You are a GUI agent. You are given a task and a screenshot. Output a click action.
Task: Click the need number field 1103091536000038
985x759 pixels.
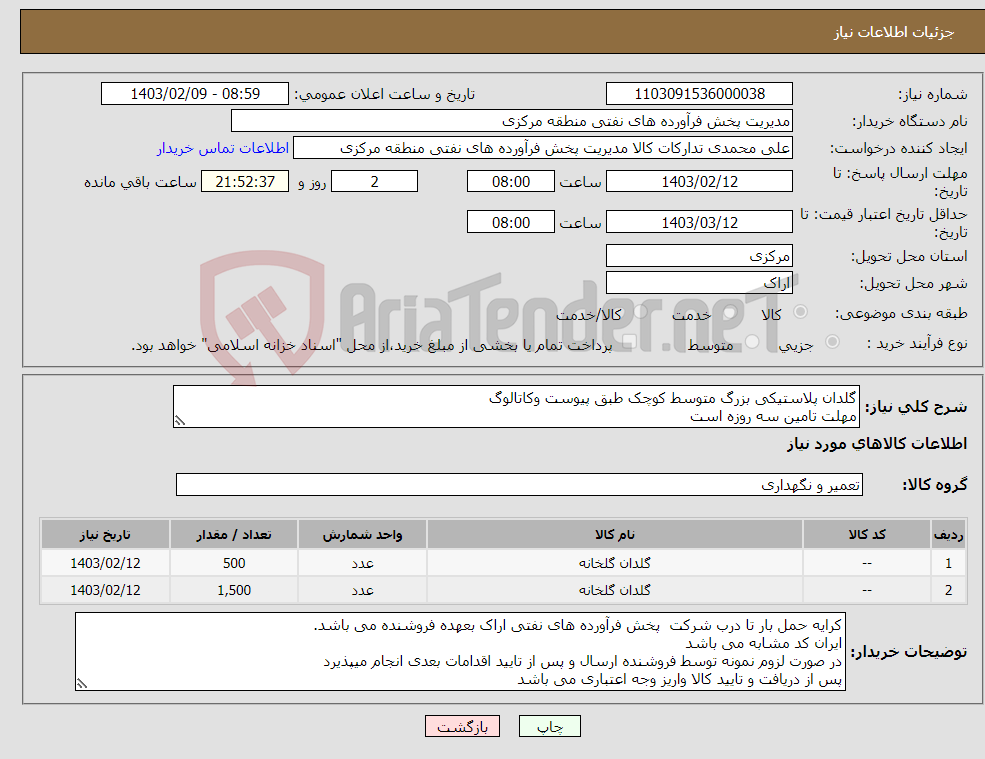click(x=699, y=94)
